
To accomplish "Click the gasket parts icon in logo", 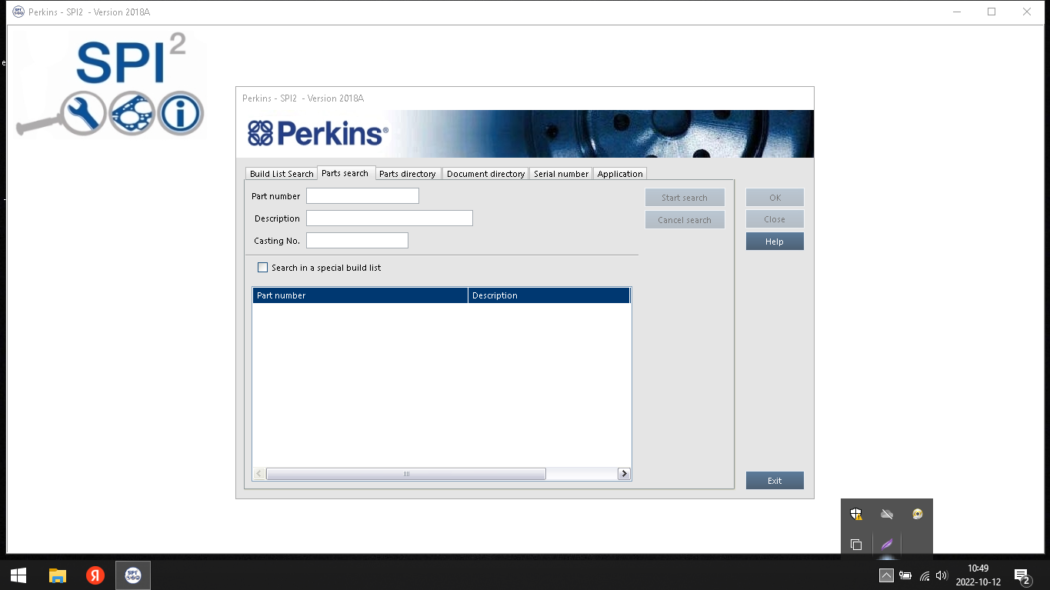I will (x=132, y=113).
